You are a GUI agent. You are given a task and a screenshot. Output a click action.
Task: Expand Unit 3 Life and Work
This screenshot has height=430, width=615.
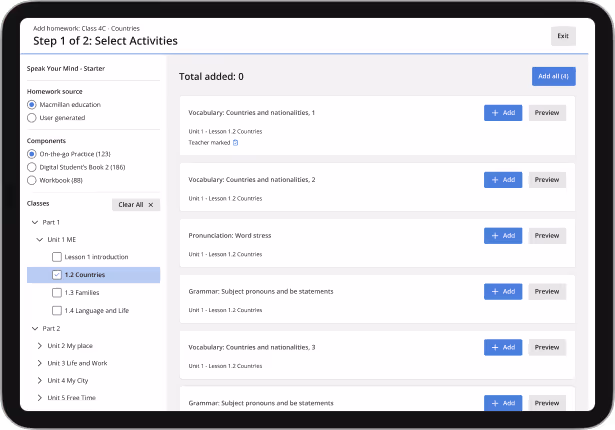pyautogui.click(x=40, y=363)
